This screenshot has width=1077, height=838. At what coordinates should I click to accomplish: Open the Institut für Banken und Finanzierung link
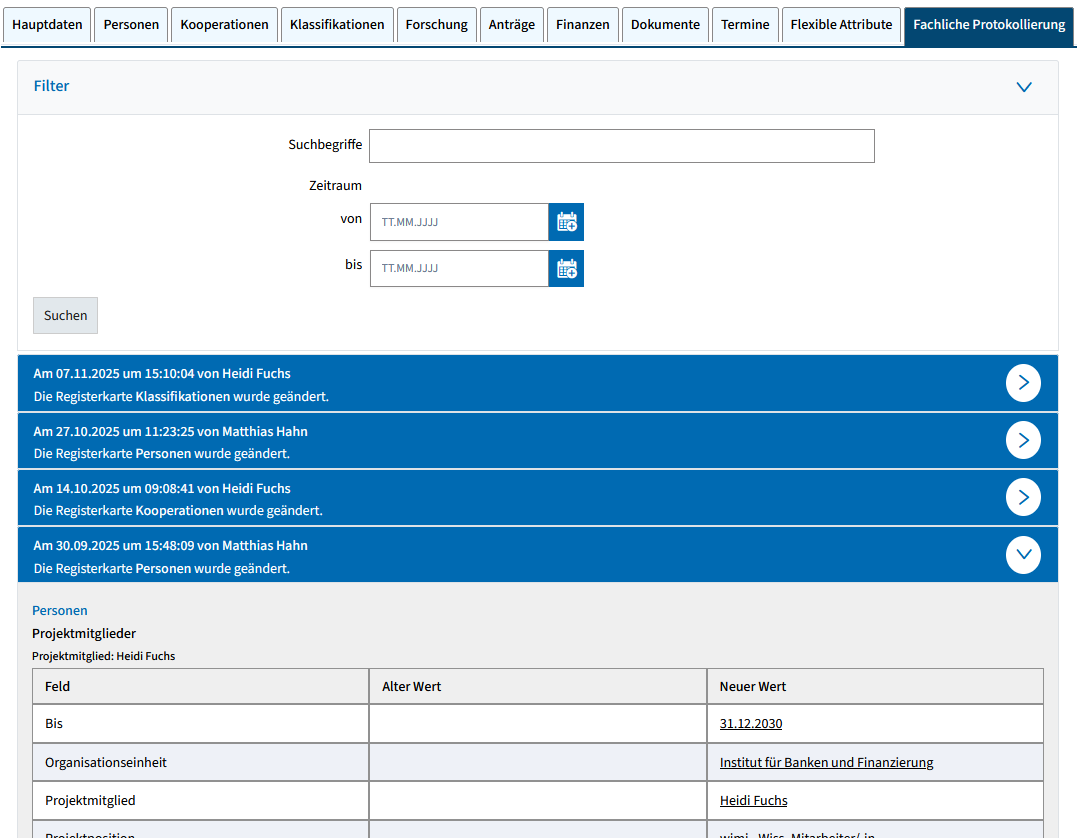(x=826, y=763)
